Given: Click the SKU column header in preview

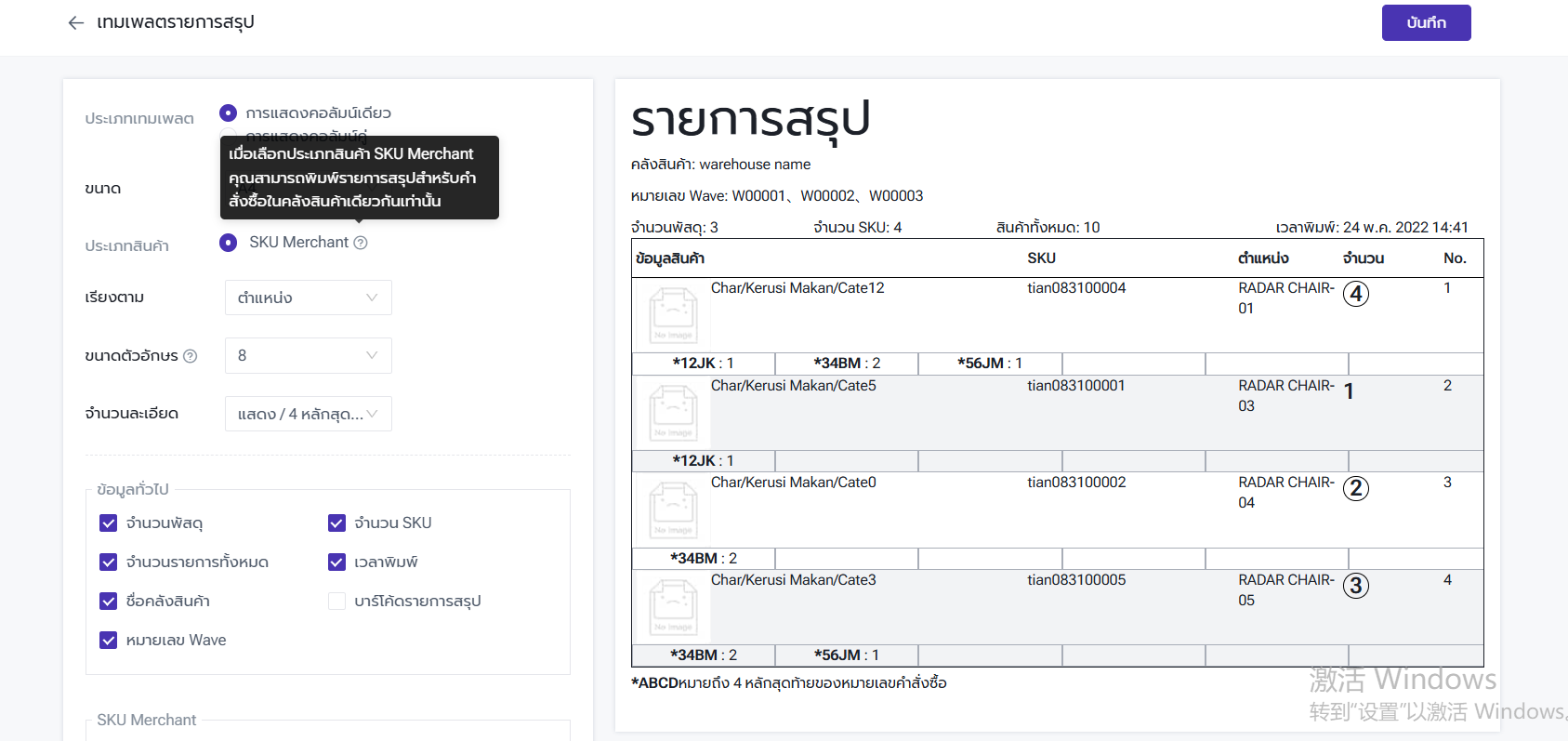Looking at the screenshot, I should 1041,258.
